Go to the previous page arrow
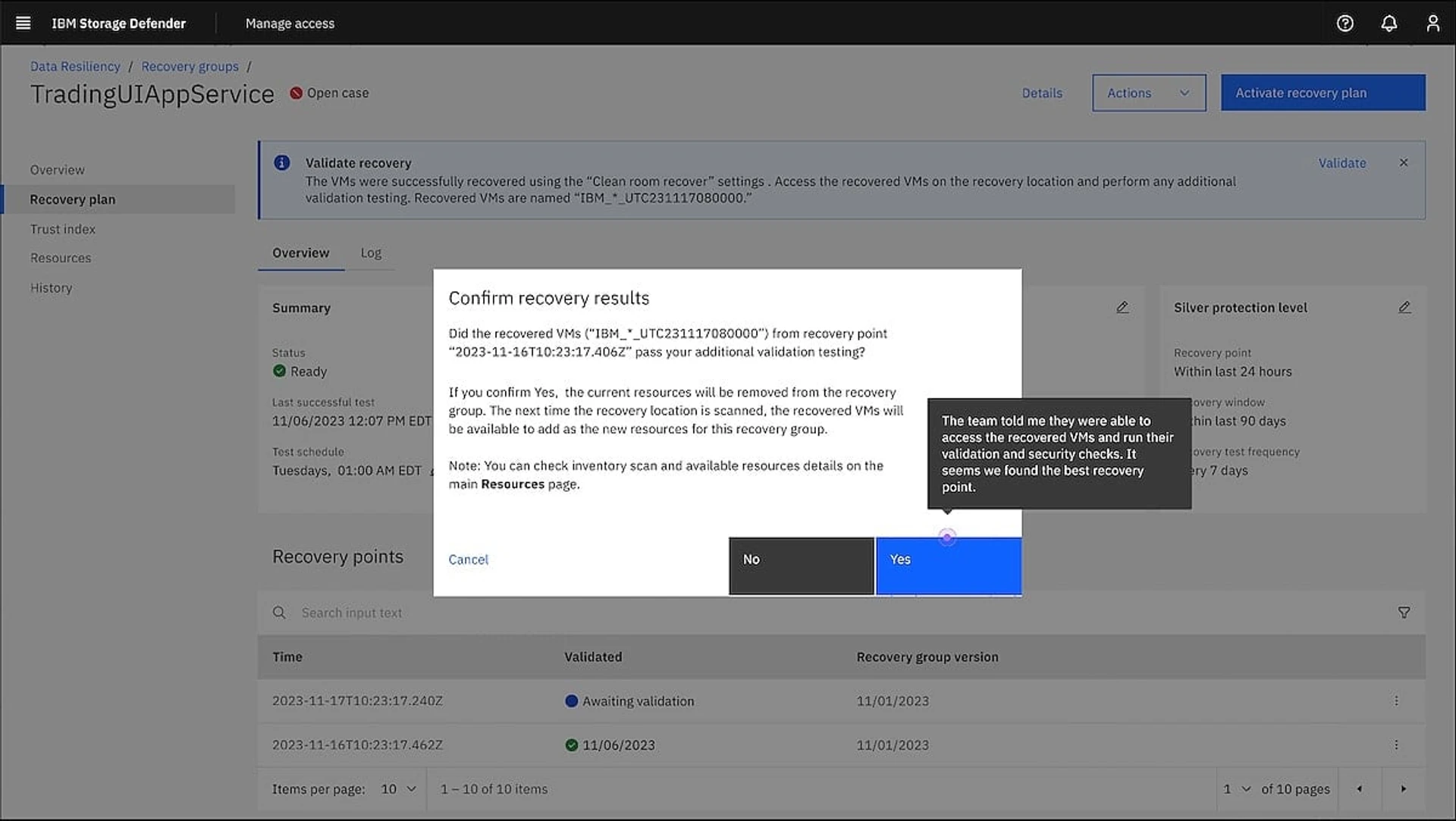This screenshot has width=1456, height=821. tap(1360, 789)
